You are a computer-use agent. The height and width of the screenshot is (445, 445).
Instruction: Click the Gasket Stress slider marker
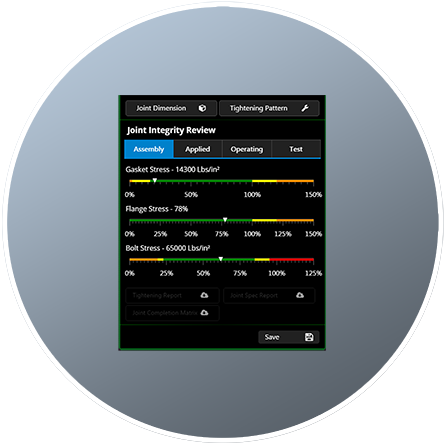pyautogui.click(x=155, y=181)
